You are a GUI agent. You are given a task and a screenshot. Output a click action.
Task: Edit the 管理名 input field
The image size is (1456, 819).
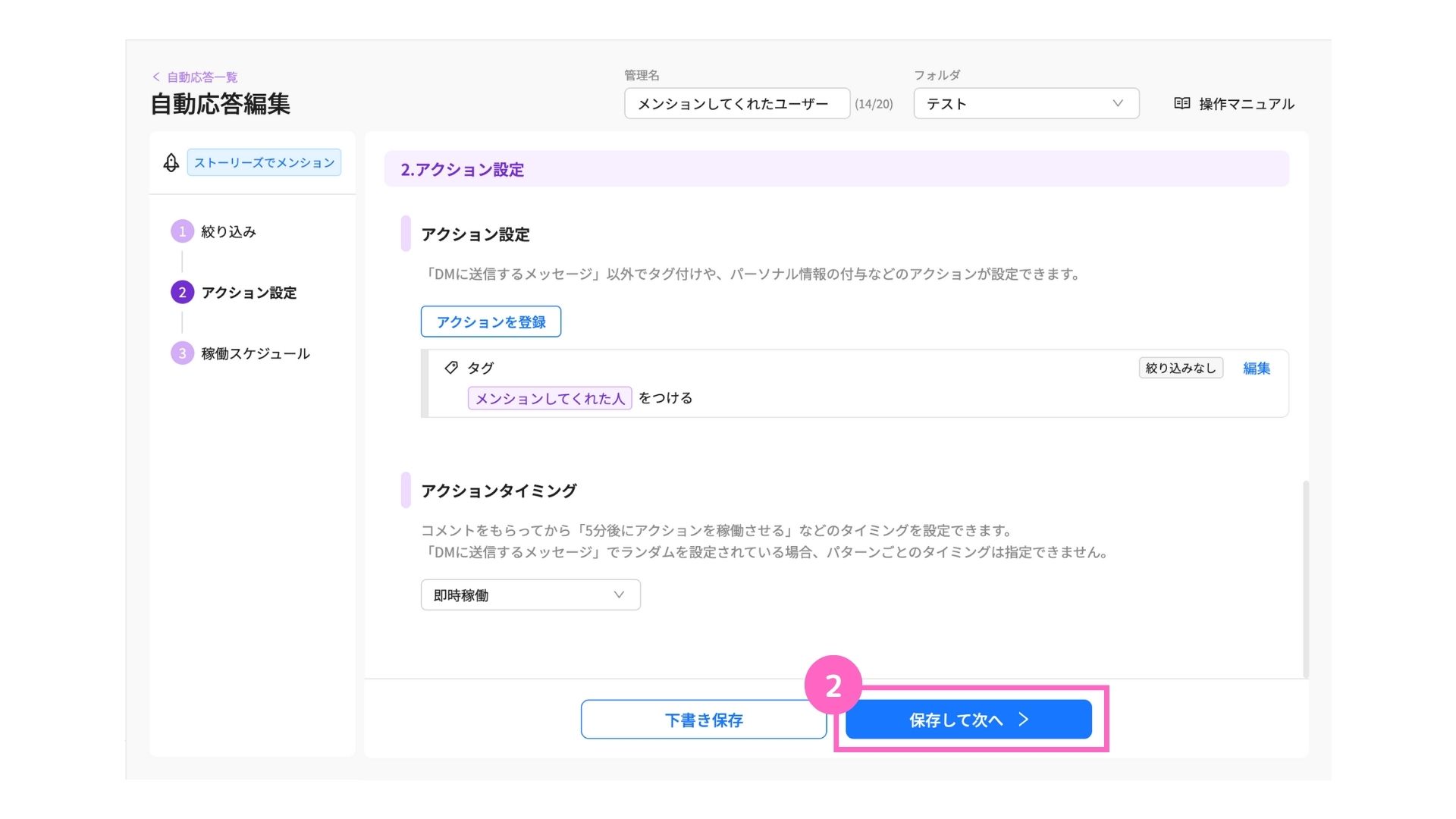(x=736, y=104)
